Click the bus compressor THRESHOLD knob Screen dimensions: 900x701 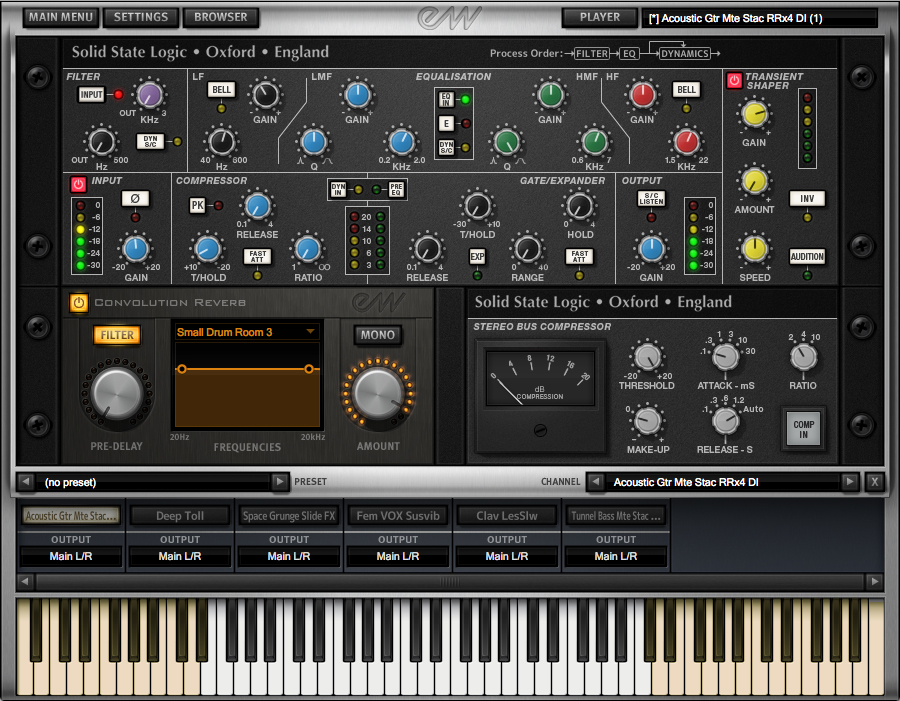point(647,357)
